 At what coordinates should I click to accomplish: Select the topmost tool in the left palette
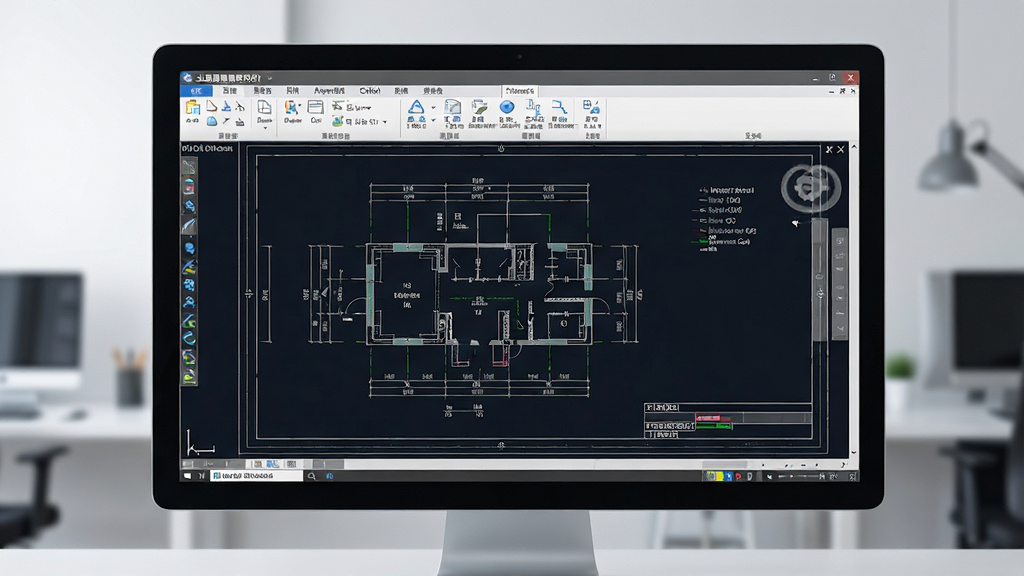[x=189, y=167]
